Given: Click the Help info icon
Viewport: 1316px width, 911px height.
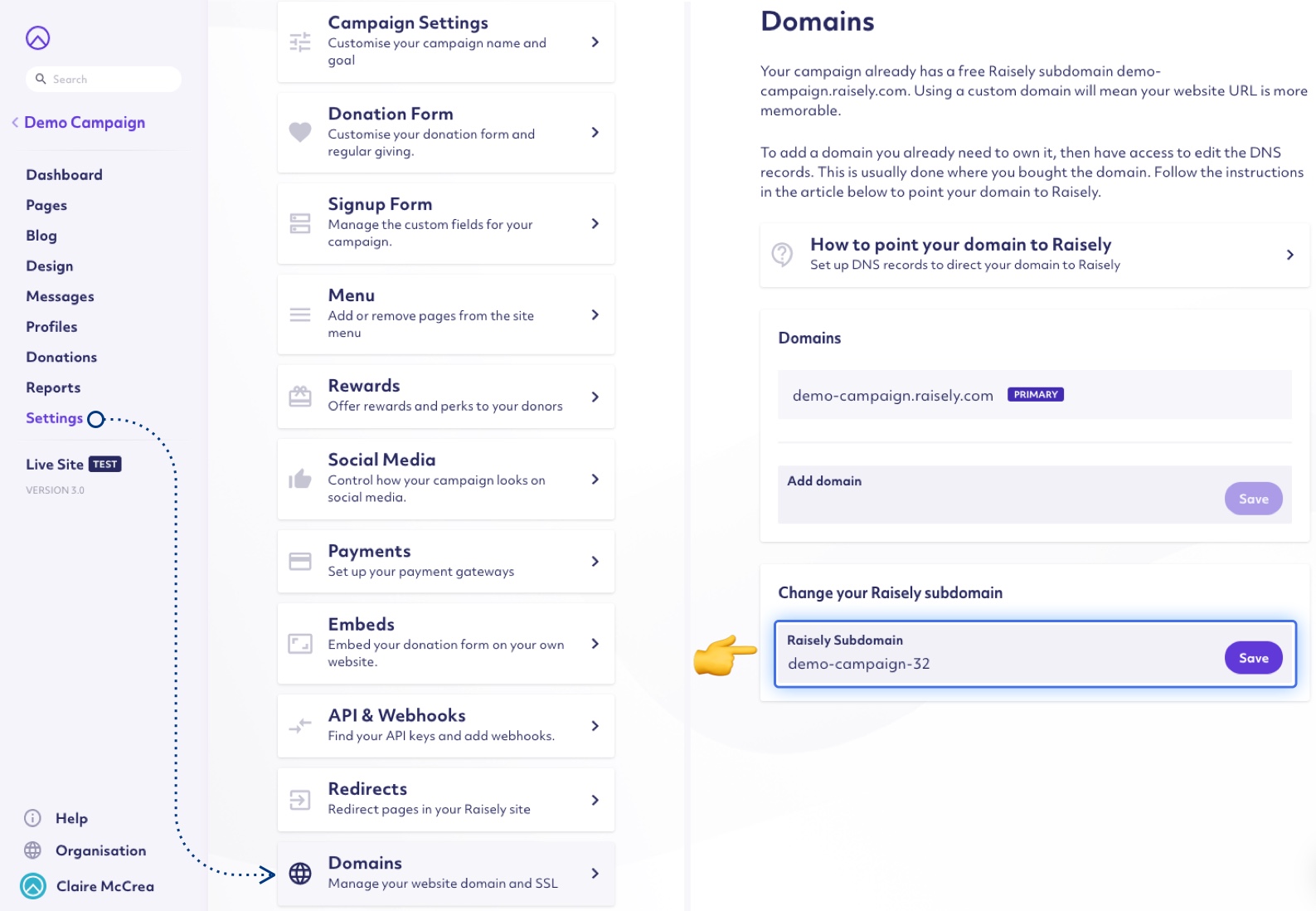Looking at the screenshot, I should pos(33,818).
